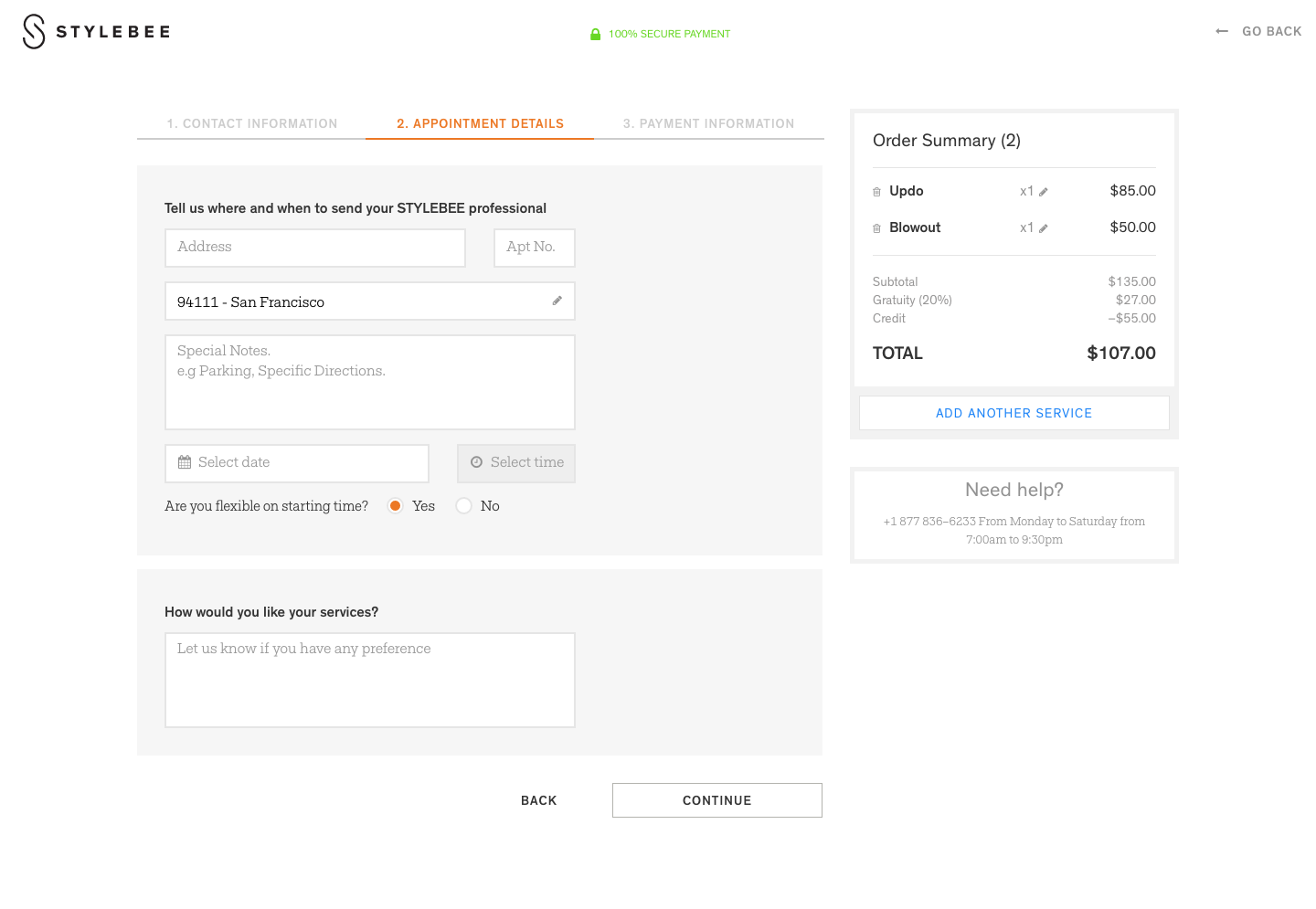This screenshot has height=909, width=1316.
Task: Click the Special Notes text area
Action: click(370, 382)
